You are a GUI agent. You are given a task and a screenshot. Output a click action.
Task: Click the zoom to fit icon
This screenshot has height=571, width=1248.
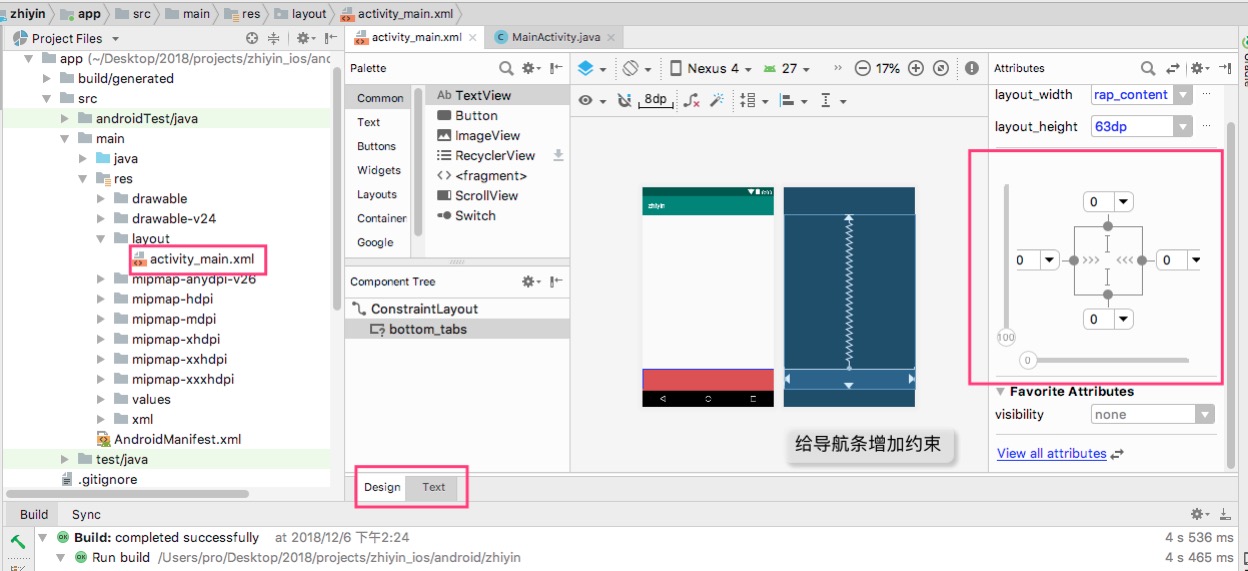click(941, 68)
